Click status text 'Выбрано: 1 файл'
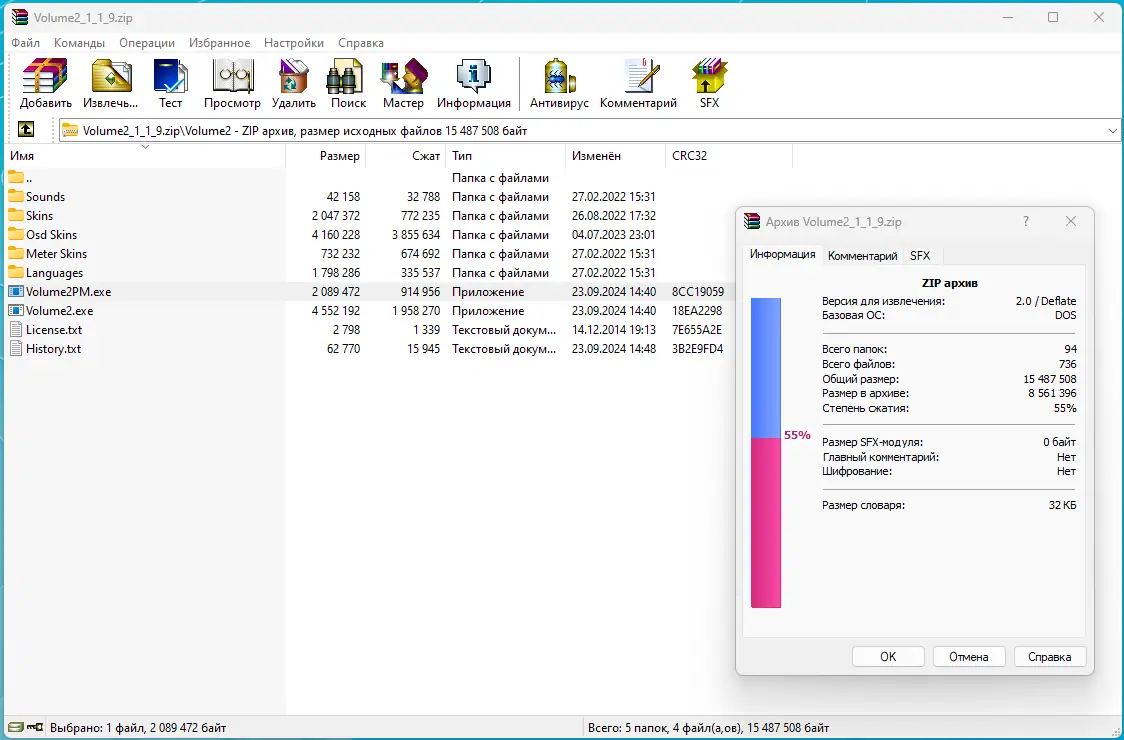Viewport: 1124px width, 740px height. [97, 727]
